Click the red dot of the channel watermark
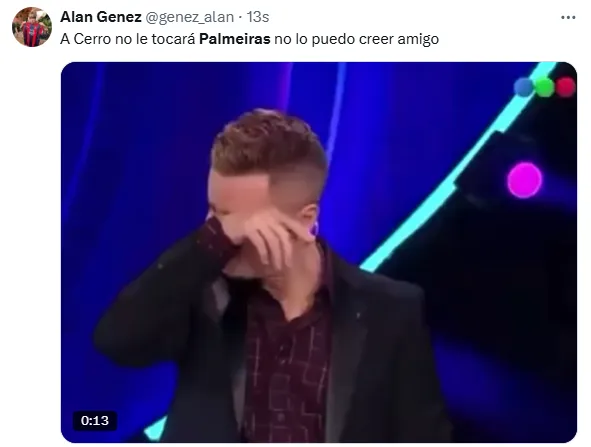 [x=565, y=87]
